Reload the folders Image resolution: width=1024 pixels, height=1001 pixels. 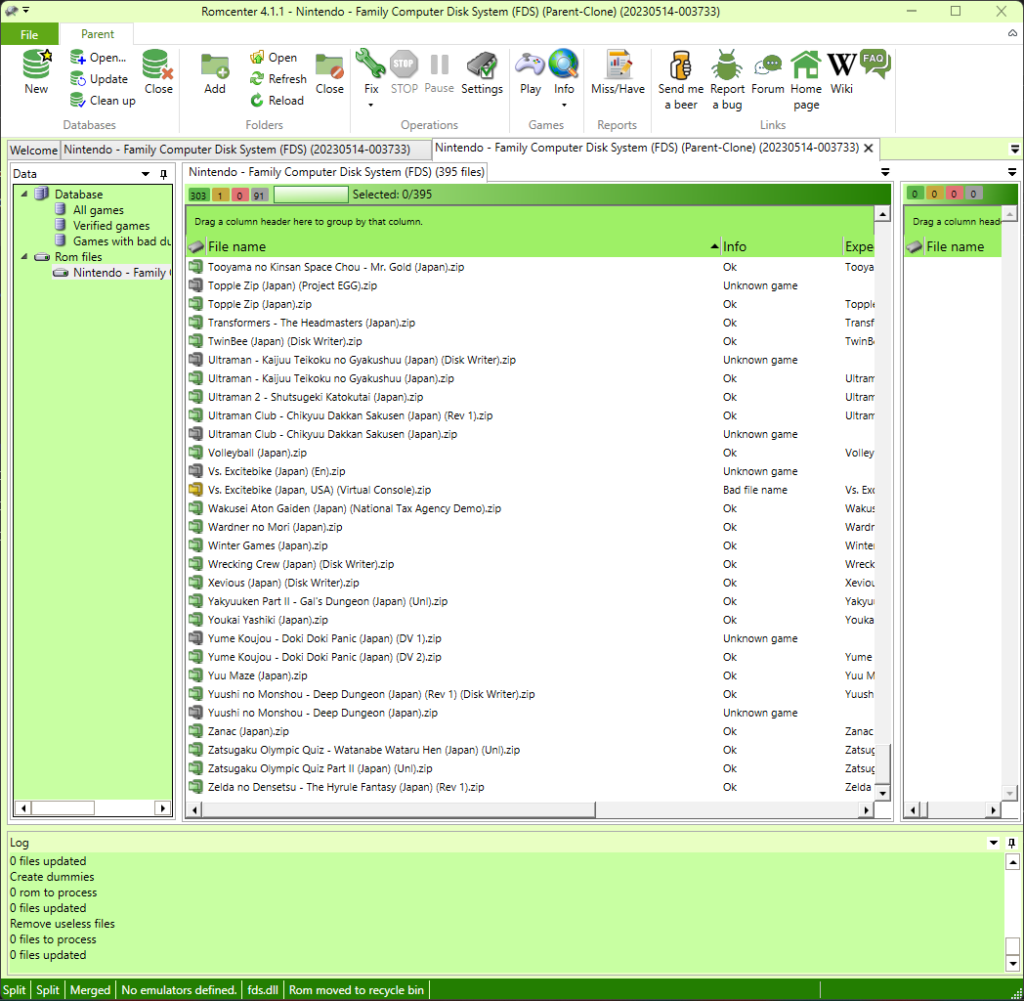tap(276, 101)
